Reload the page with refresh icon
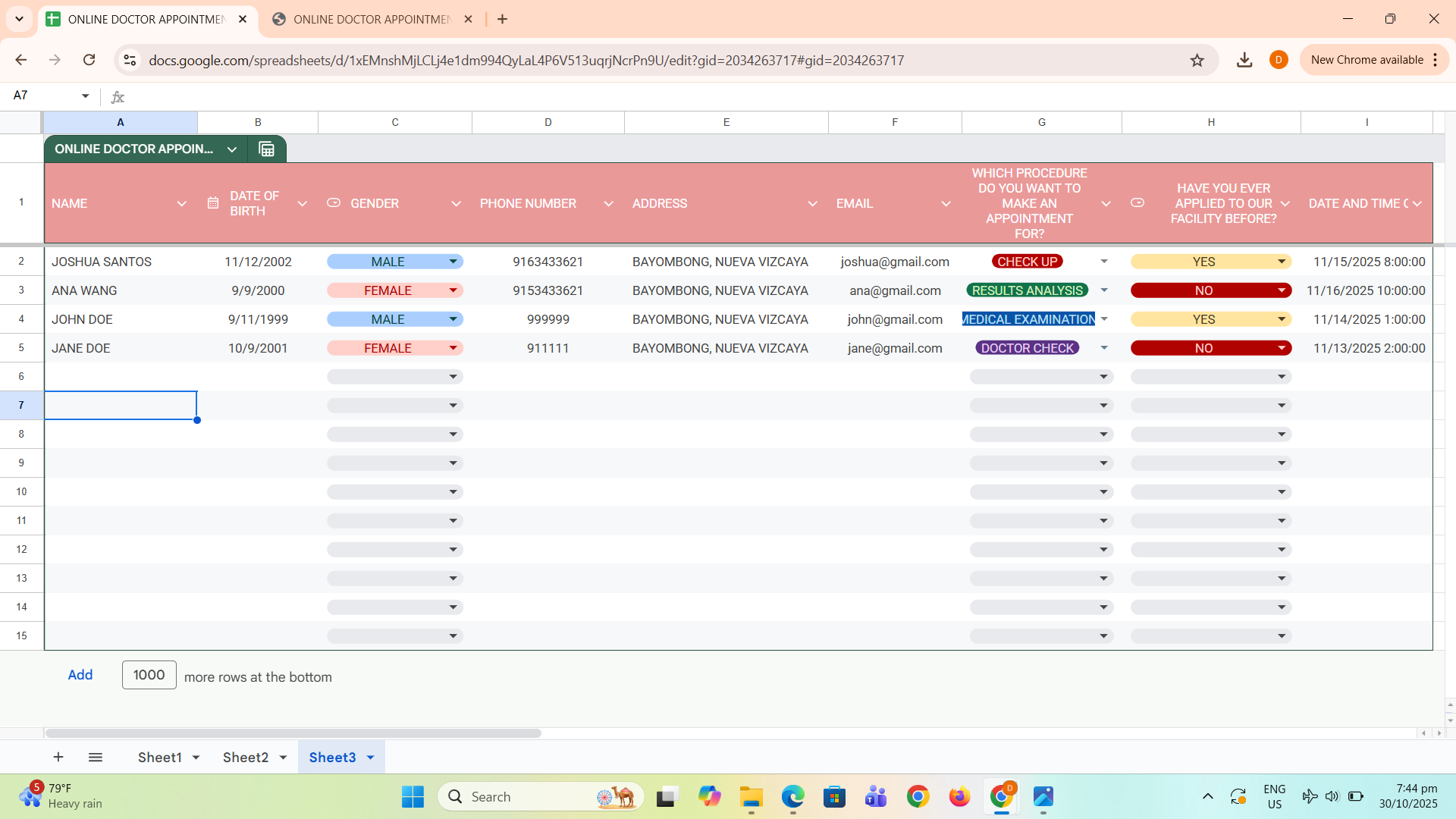Viewport: 1456px width, 819px height. [89, 60]
